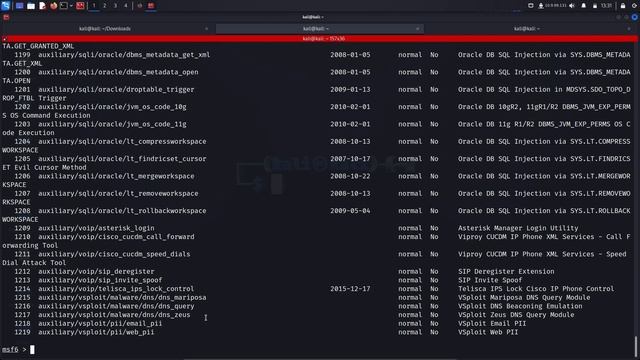
Task: Click module auxiliary/sqli/oracle/droptable_trigger
Action: tap(116, 89)
